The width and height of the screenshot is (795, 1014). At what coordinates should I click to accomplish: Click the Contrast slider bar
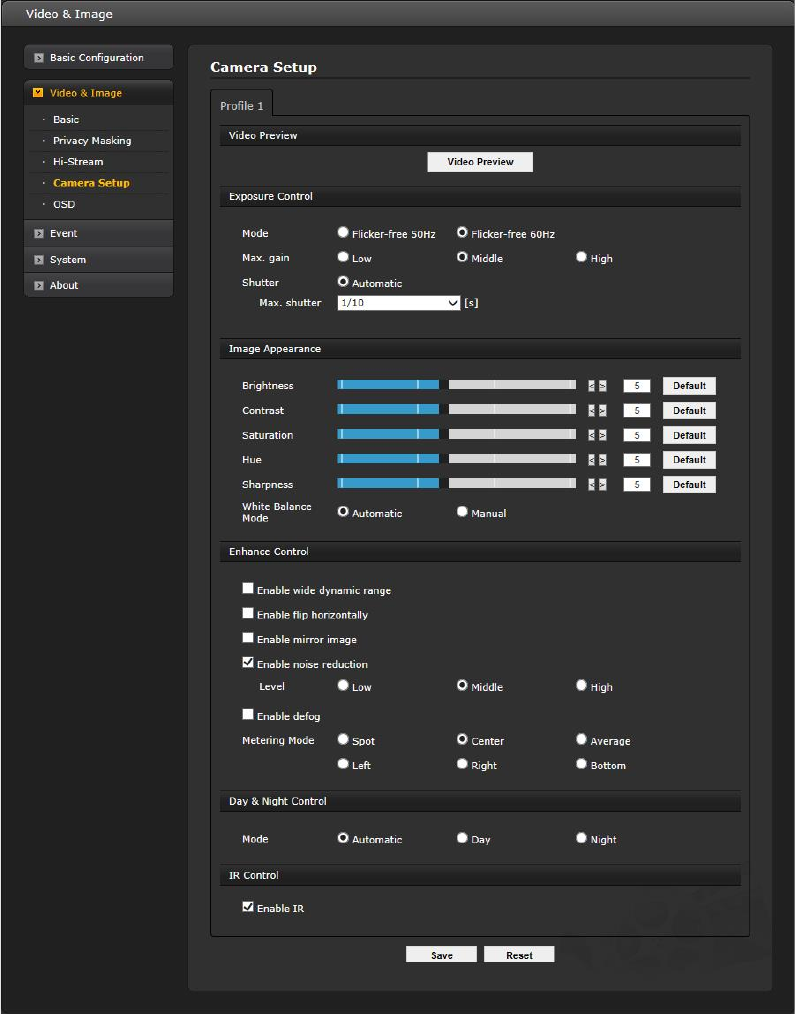click(456, 409)
